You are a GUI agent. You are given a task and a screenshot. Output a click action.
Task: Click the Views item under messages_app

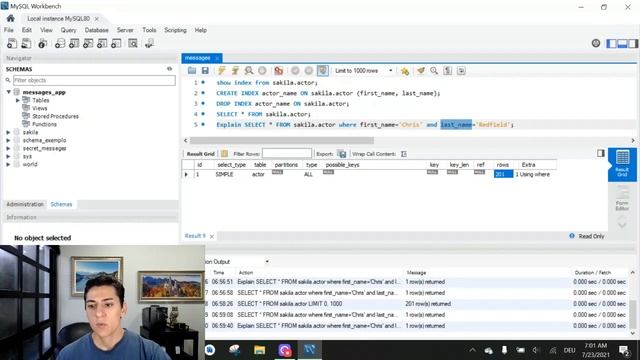tap(40, 108)
